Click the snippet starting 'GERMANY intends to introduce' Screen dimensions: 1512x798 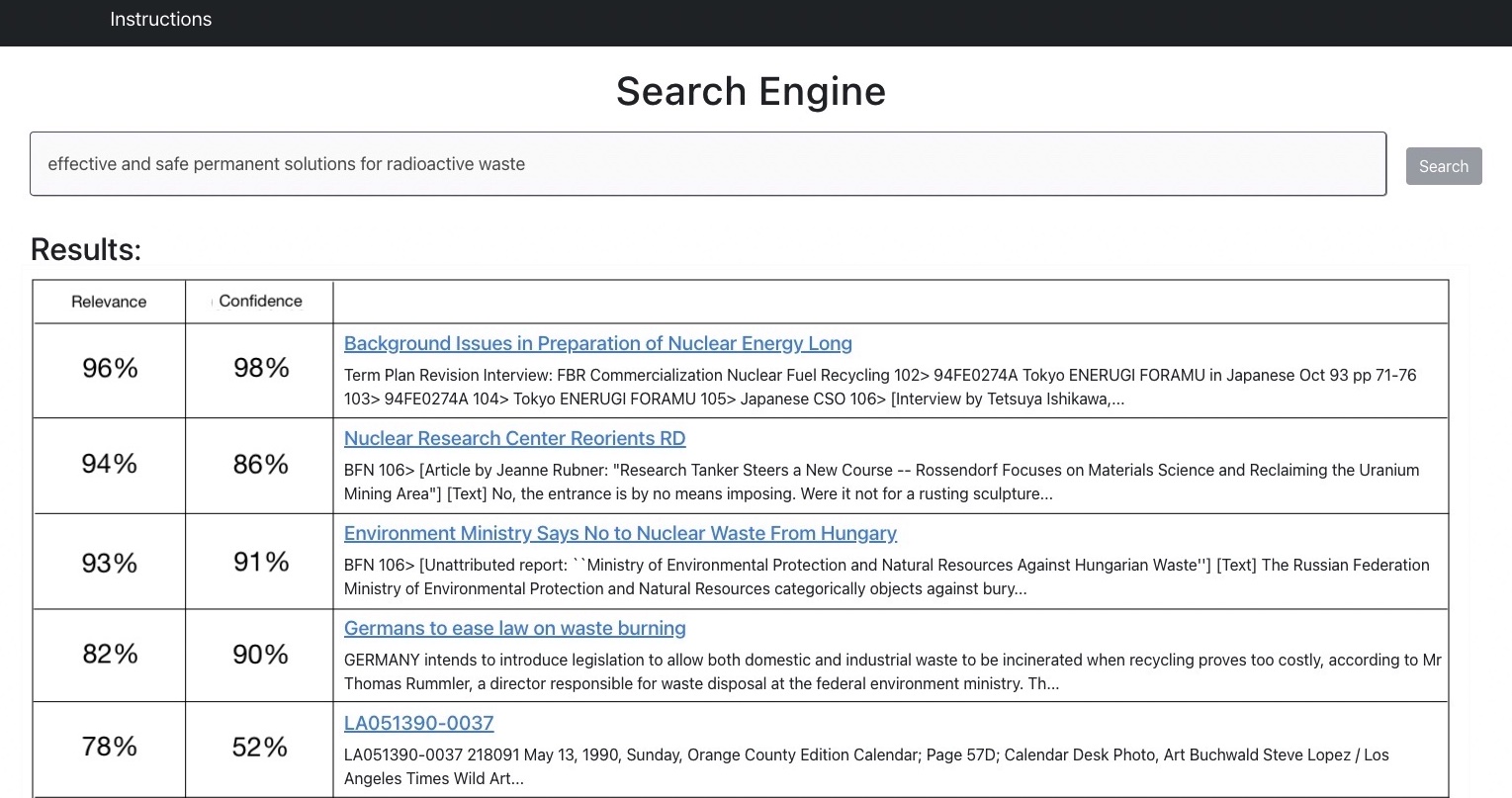[x=890, y=672]
